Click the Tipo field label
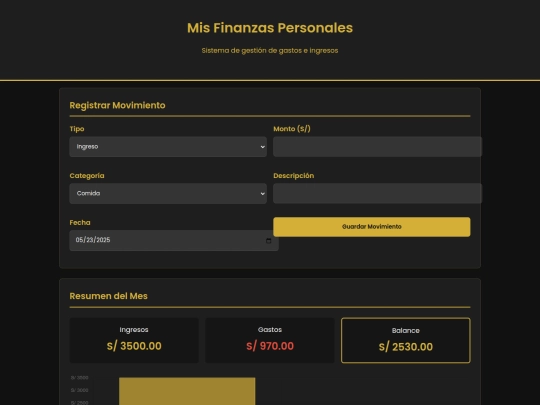This screenshot has height=405, width=540. click(77, 129)
